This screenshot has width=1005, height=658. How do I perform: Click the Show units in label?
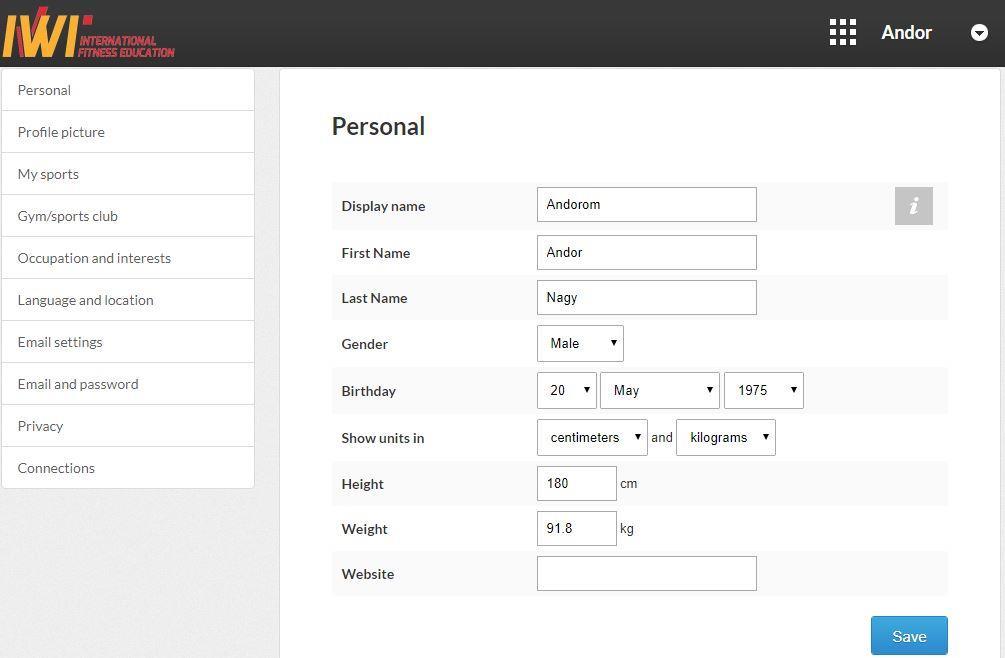click(x=383, y=438)
